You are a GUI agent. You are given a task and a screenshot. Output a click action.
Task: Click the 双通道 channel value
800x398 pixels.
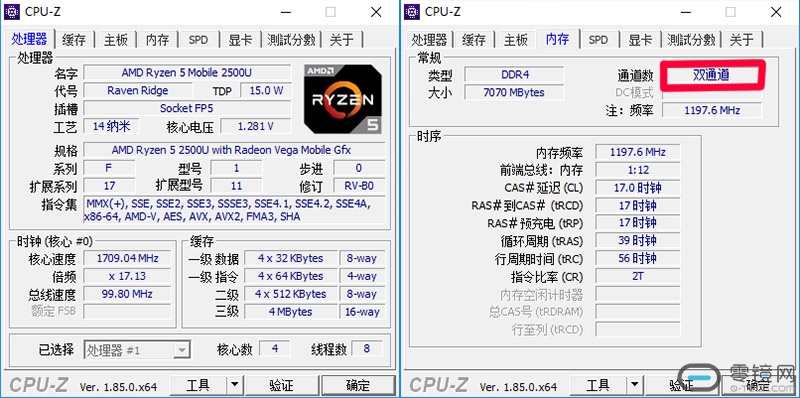(x=712, y=76)
